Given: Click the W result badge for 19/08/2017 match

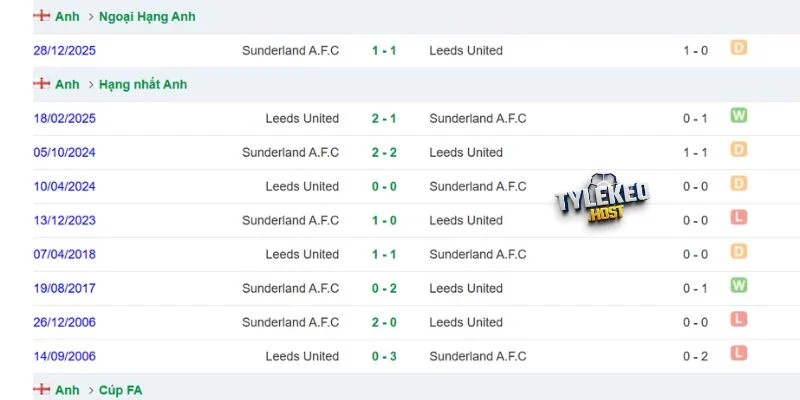Looking at the screenshot, I should 738,285.
